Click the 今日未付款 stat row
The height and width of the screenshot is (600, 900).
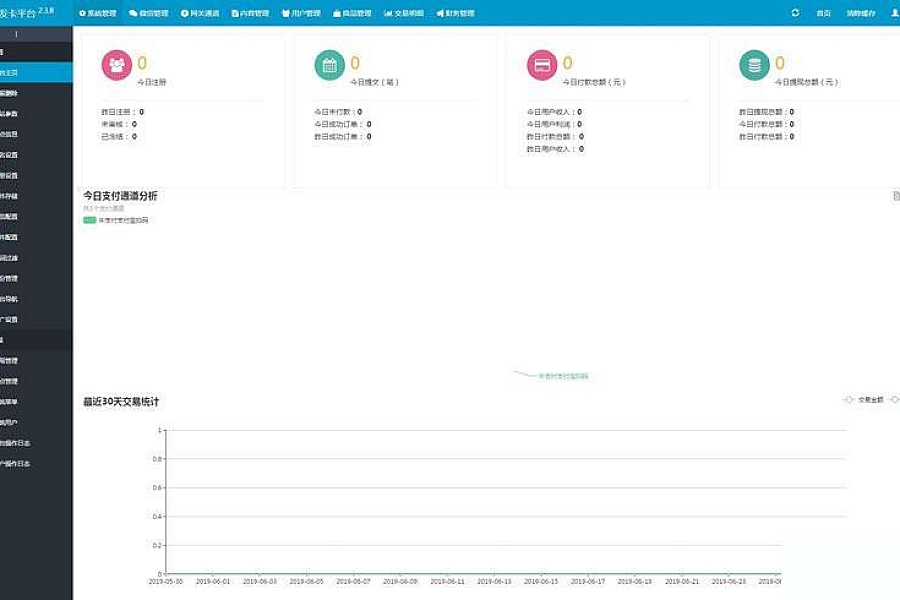pos(338,112)
